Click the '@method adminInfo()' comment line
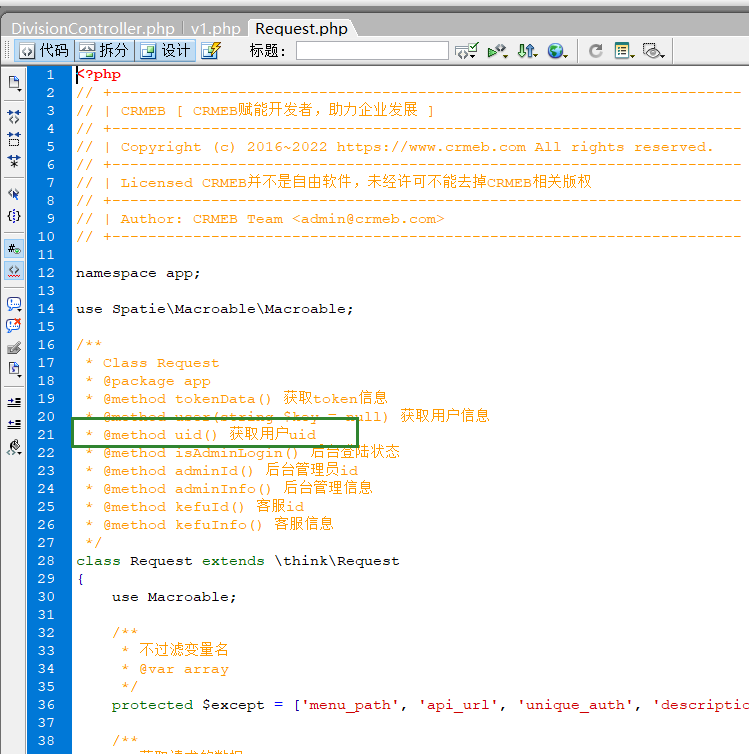This screenshot has width=749, height=754. click(229, 489)
